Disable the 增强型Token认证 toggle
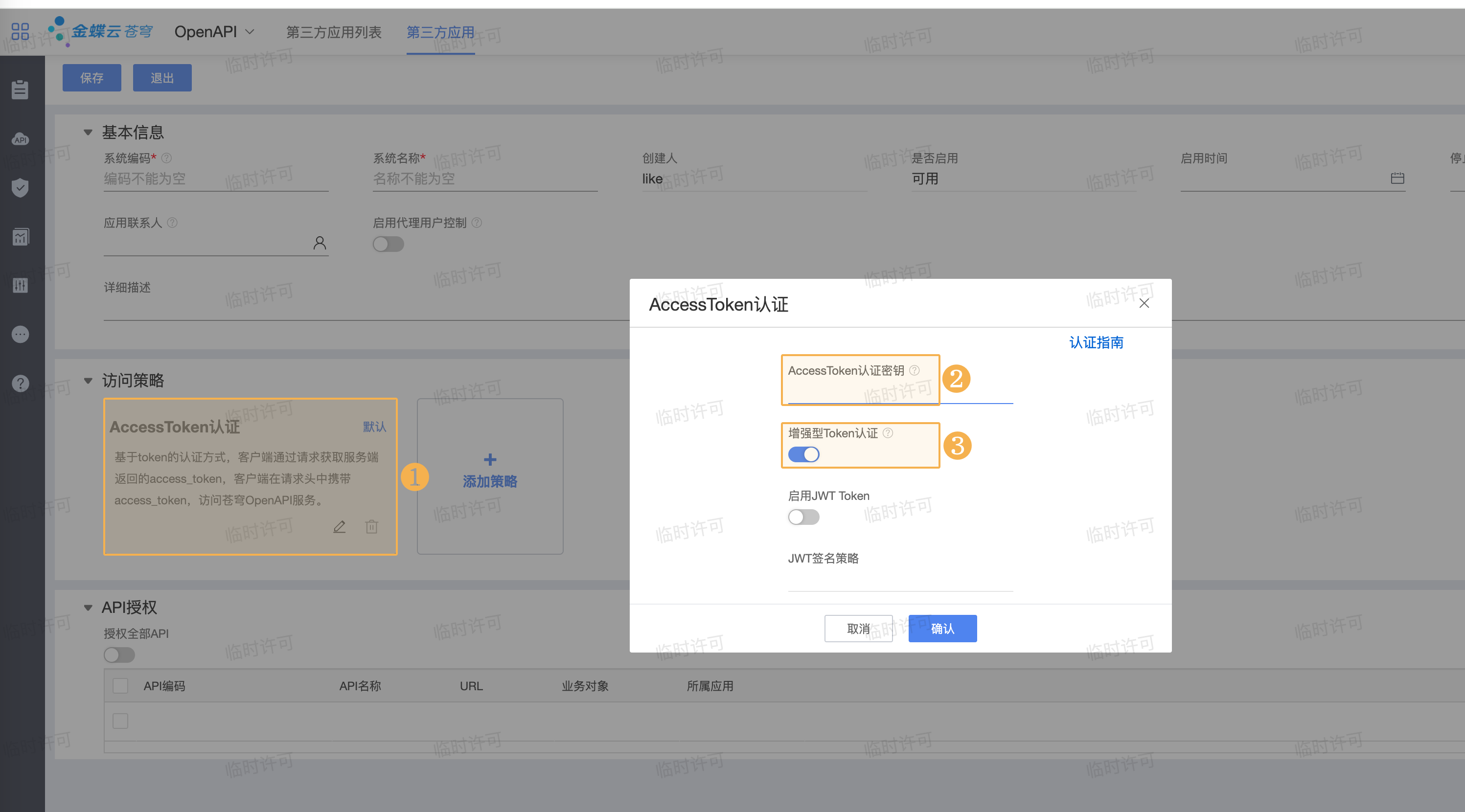This screenshot has height=812, width=1465. pyautogui.click(x=803, y=454)
